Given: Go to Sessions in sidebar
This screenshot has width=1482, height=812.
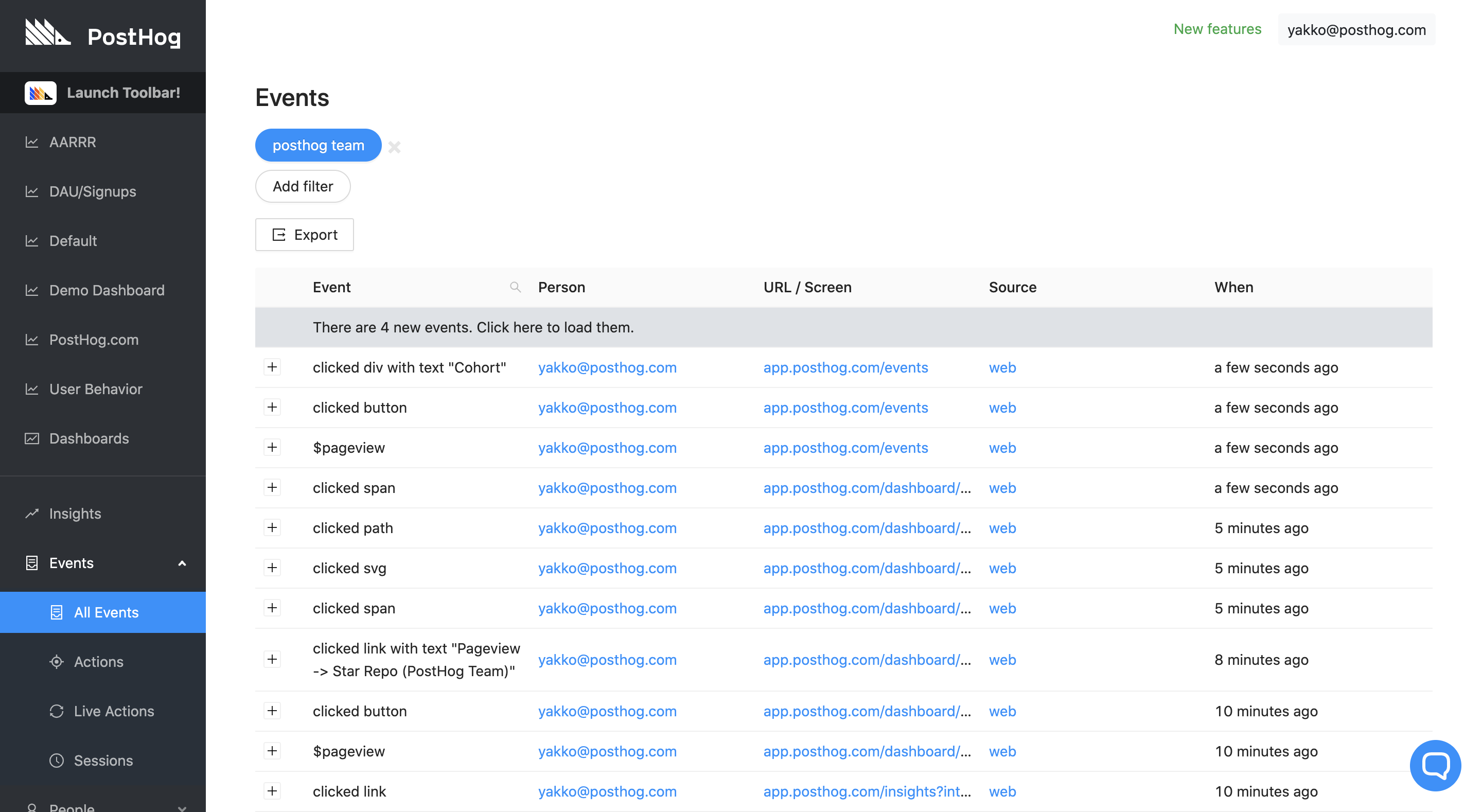Looking at the screenshot, I should [x=103, y=760].
